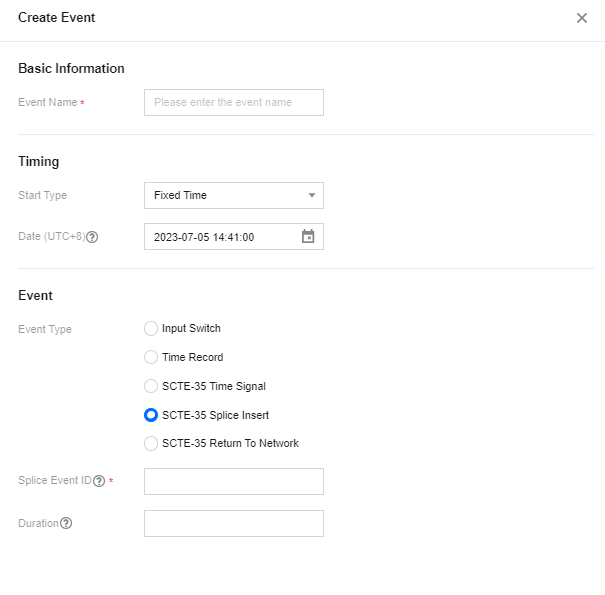Viewport: 605px width, 595px height.
Task: Click the Splice Event ID input box
Action: tap(233, 481)
